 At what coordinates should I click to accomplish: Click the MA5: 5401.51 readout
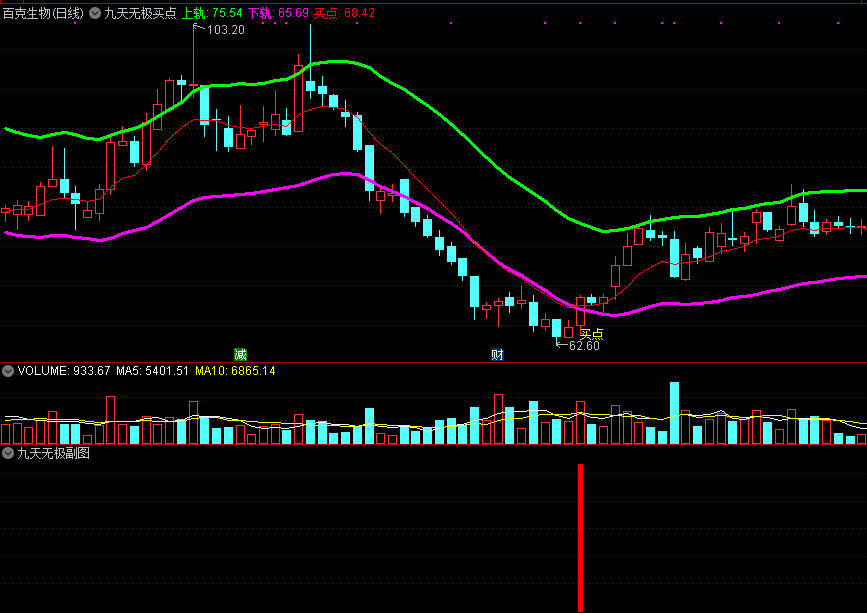[153, 371]
